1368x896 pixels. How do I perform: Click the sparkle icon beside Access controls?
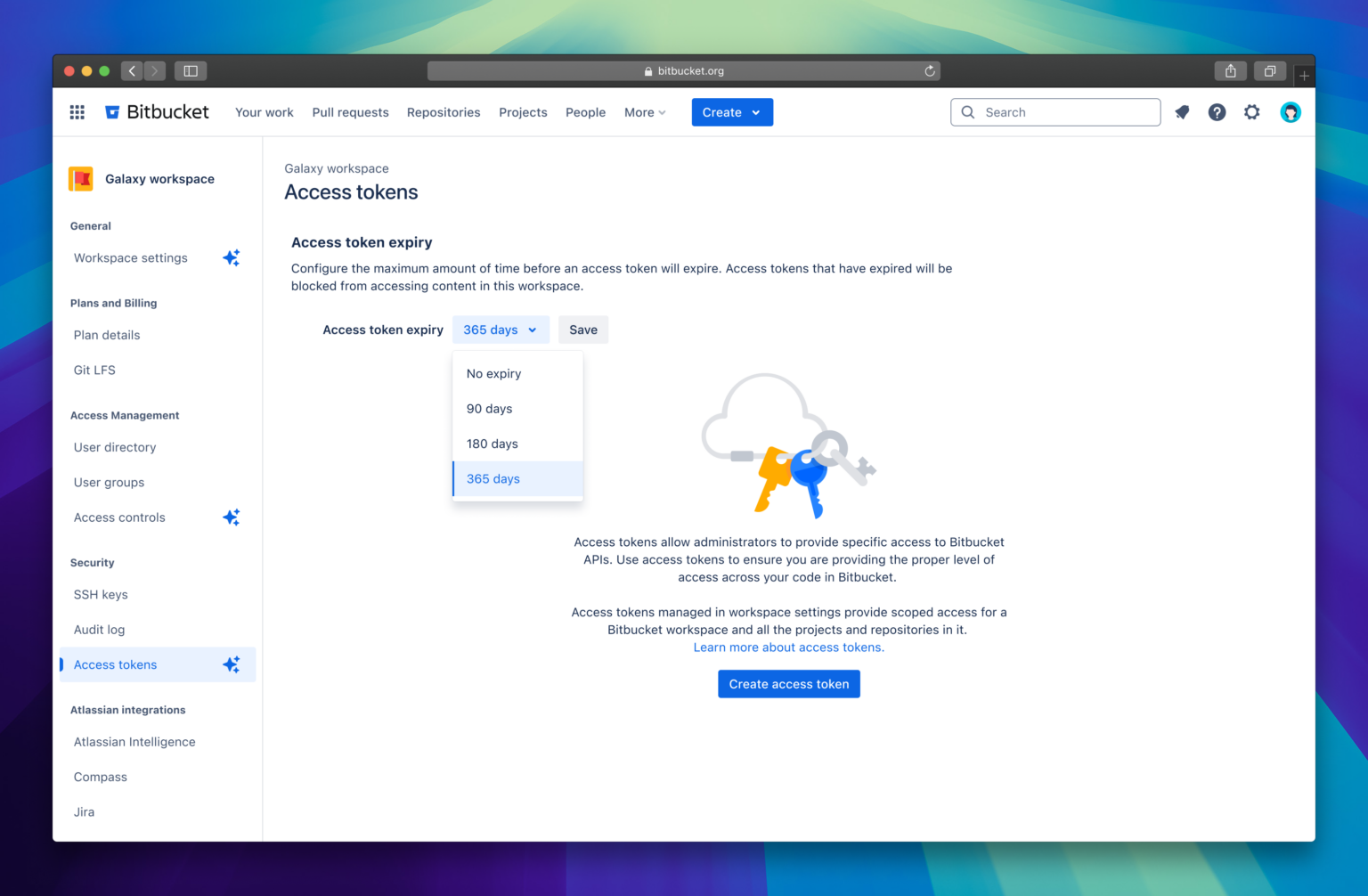231,517
